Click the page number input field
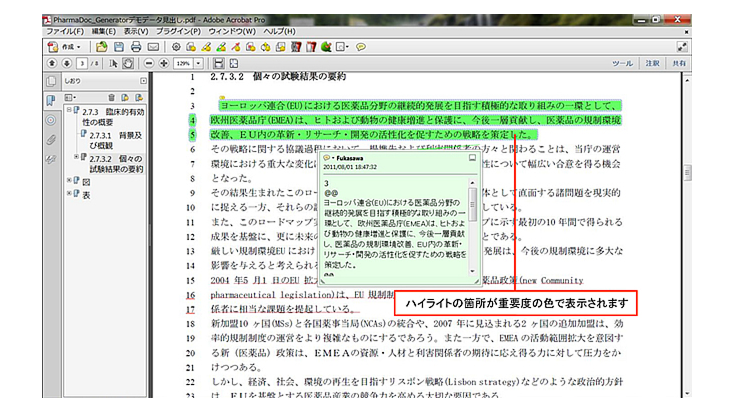 pyautogui.click(x=84, y=63)
